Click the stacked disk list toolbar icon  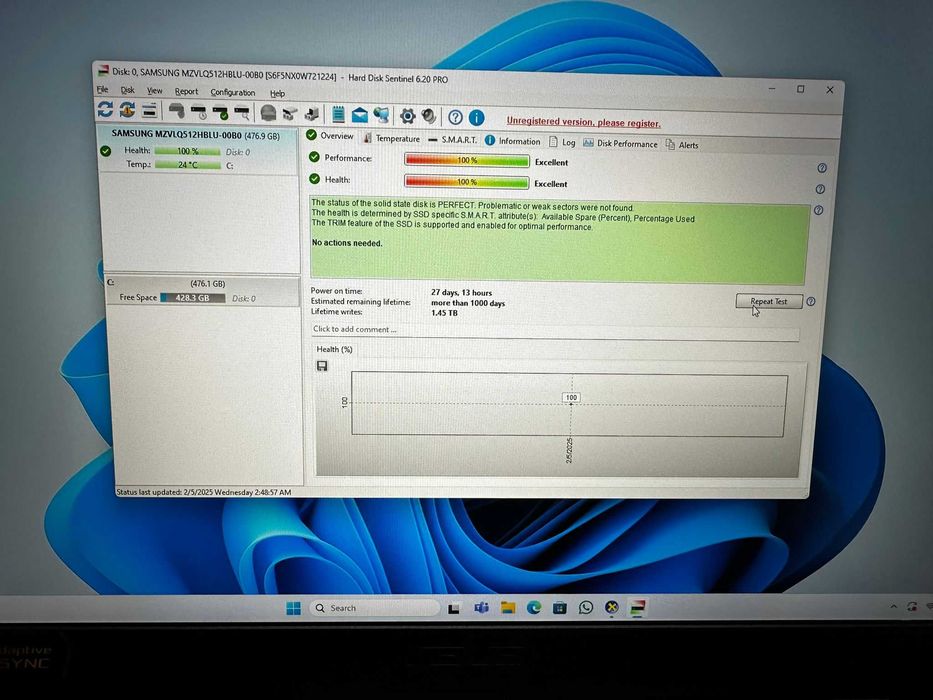[149, 110]
